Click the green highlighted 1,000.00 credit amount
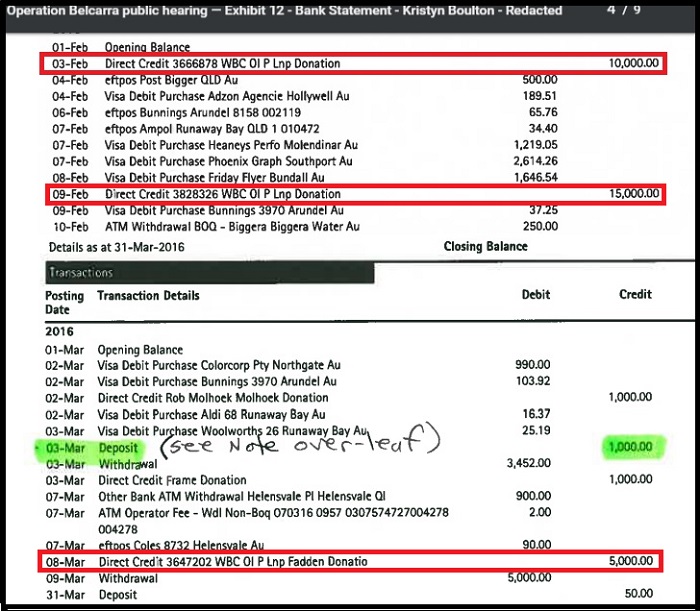This screenshot has width=700, height=611. [x=632, y=447]
